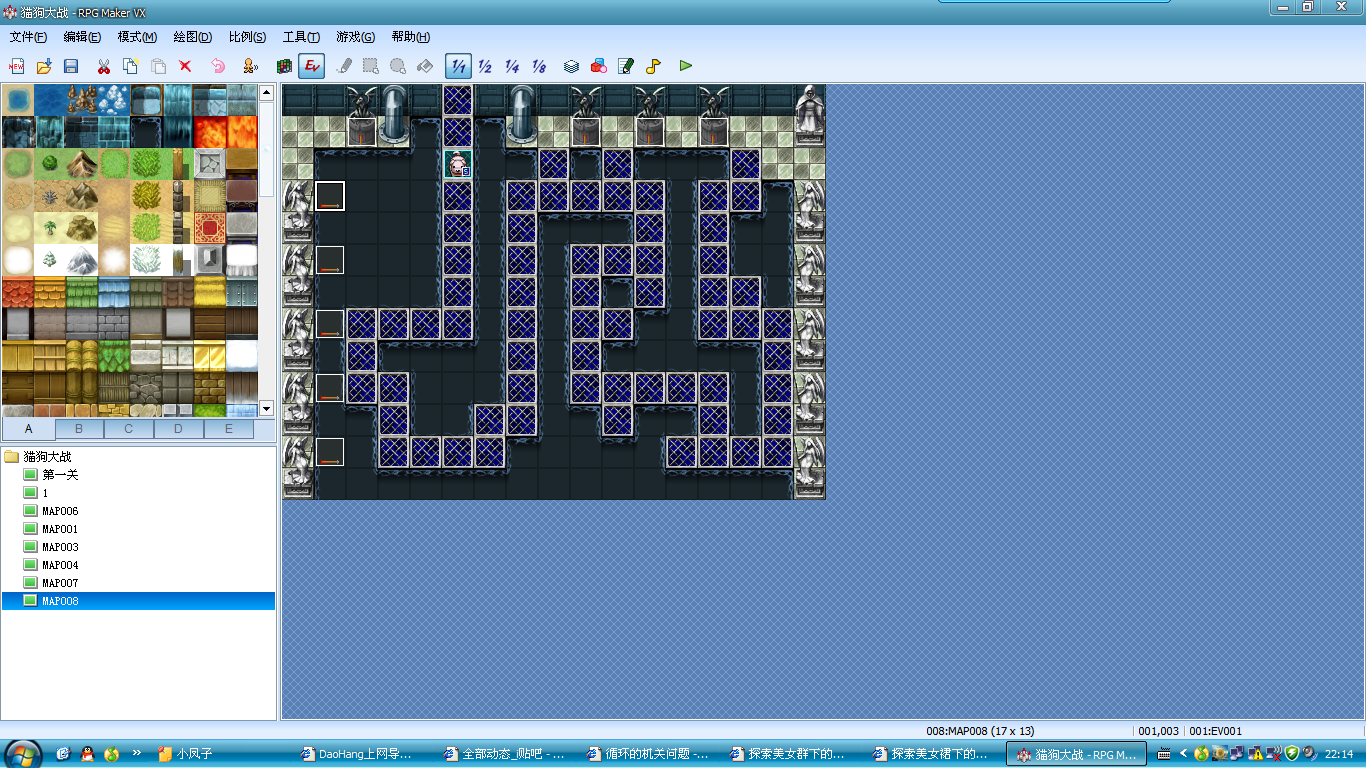Switch to tileset tab B
This screenshot has width=1366, height=768.
click(79, 429)
